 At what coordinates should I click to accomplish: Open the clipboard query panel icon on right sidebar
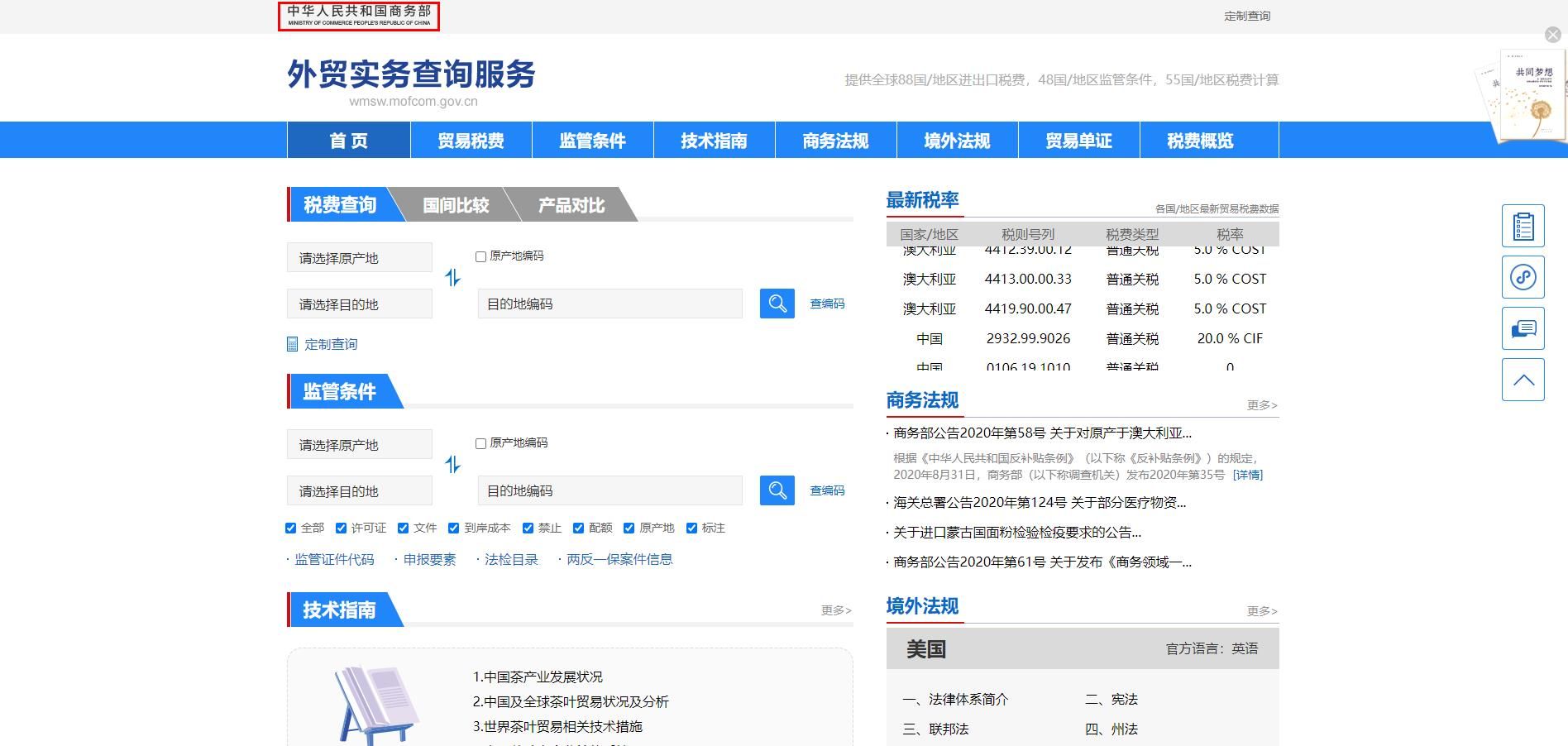coord(1523,225)
